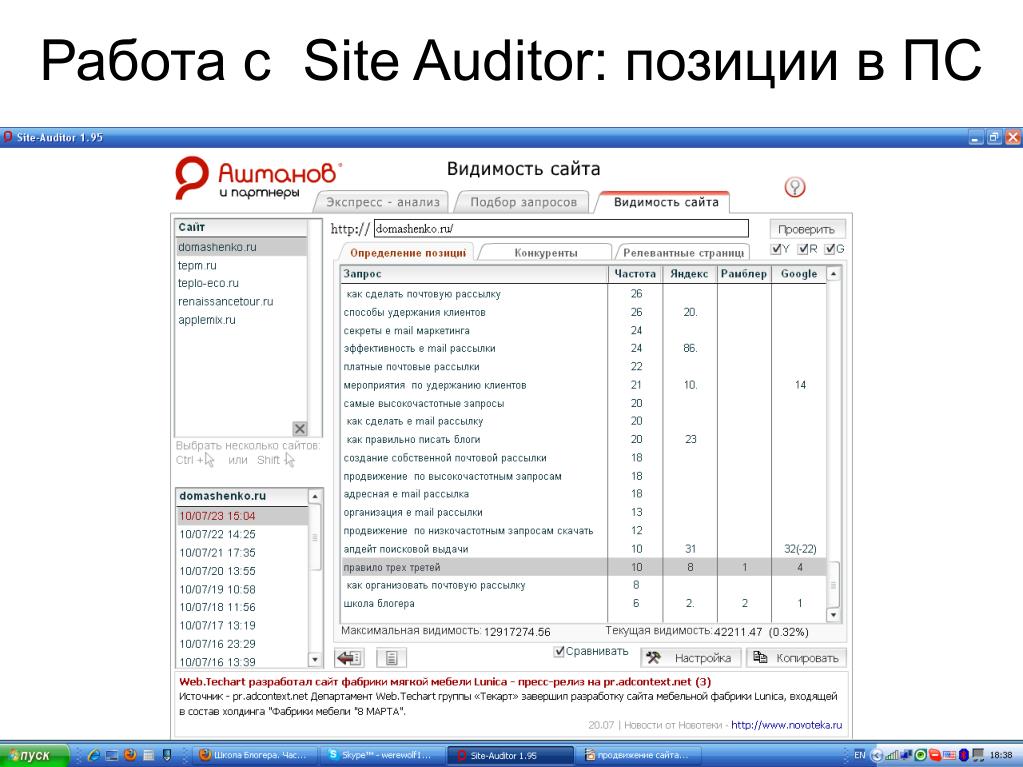Open the Skype taskbar window
1023x767 pixels.
click(x=382, y=755)
